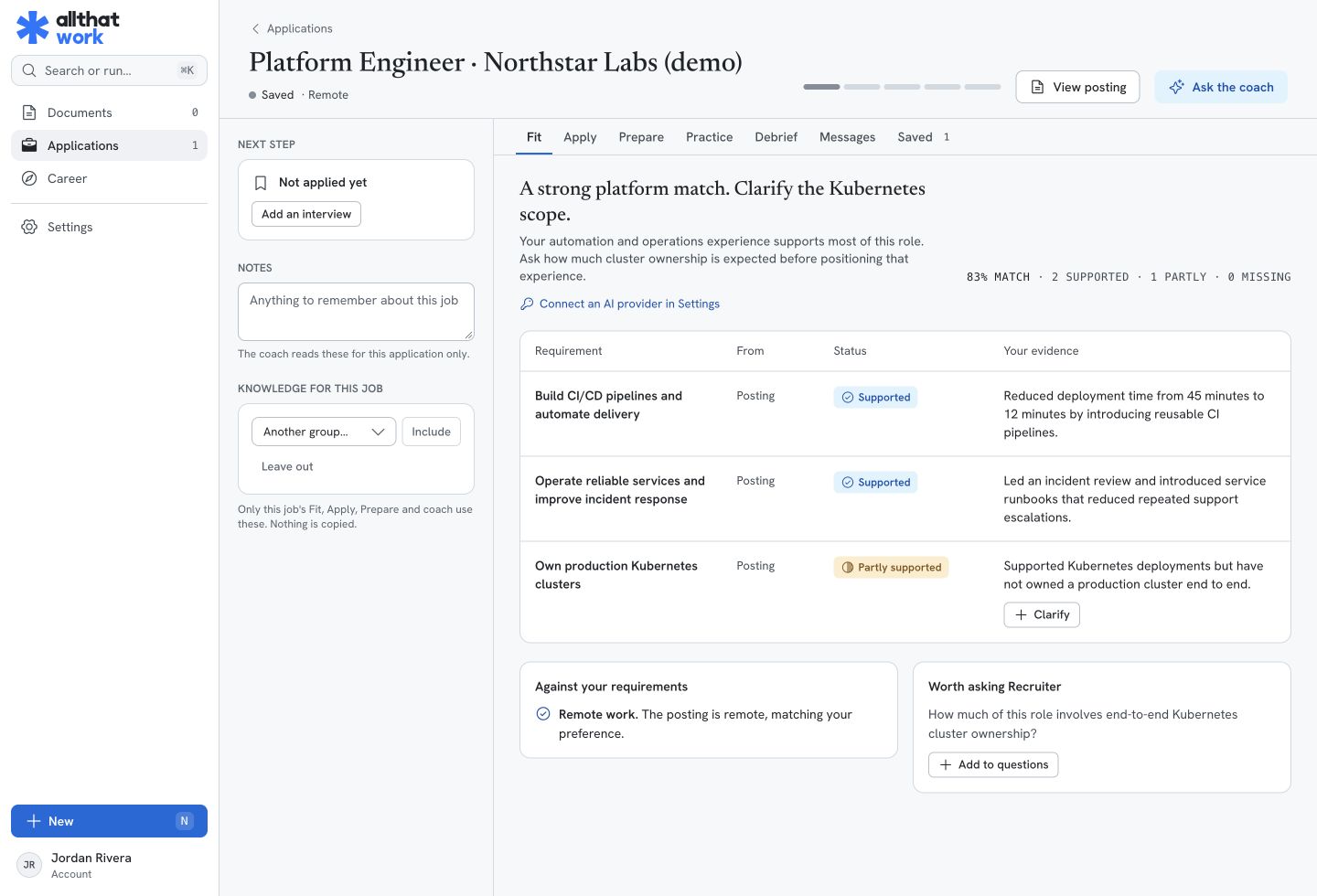Open the Practice tab
The width and height of the screenshot is (1317, 896).
710,137
